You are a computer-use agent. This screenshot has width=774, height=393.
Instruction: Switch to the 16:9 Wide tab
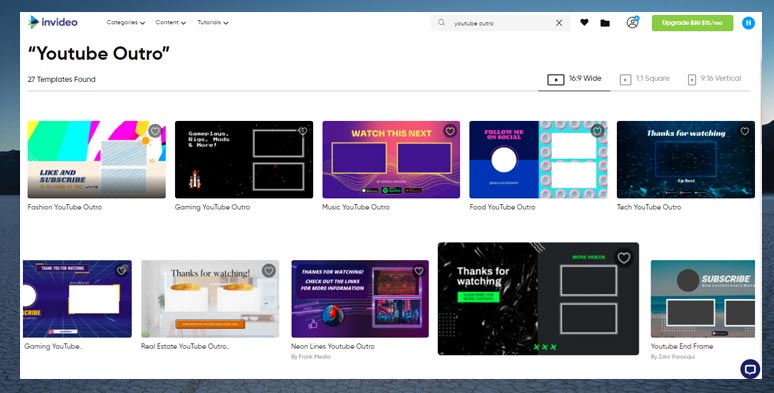click(x=574, y=79)
